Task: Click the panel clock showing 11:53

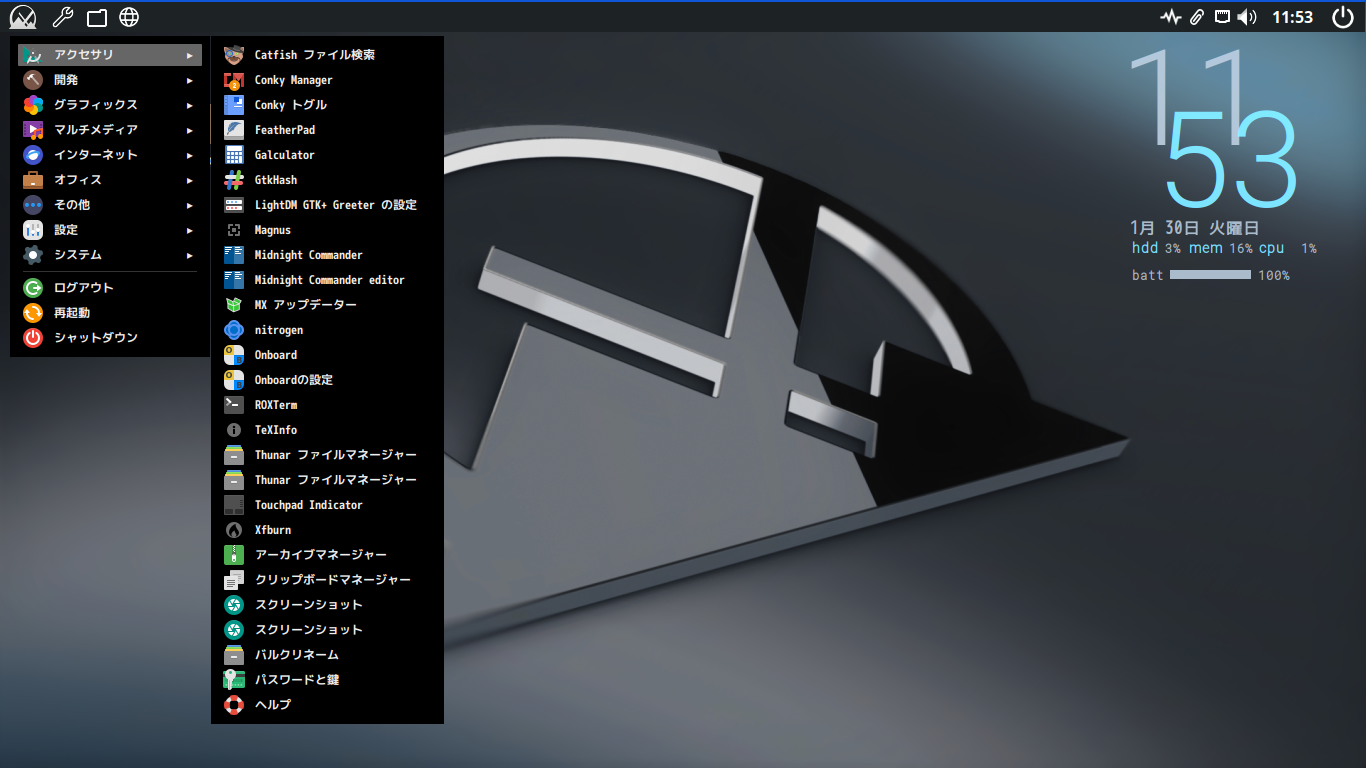Action: (1292, 17)
